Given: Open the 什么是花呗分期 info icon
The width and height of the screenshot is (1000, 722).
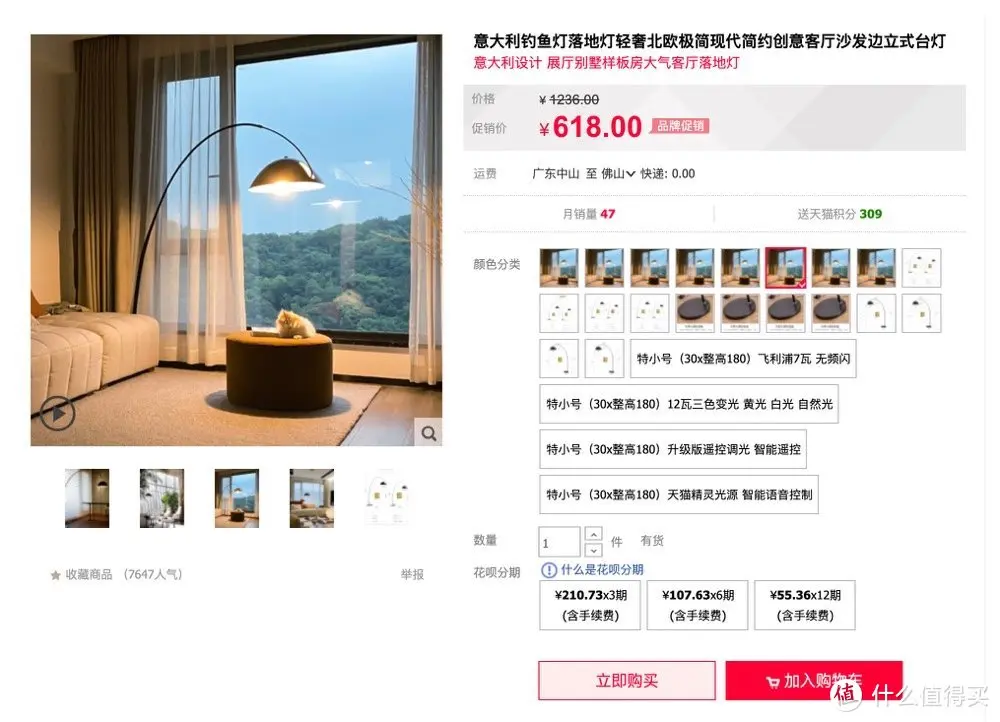Looking at the screenshot, I should [x=548, y=570].
